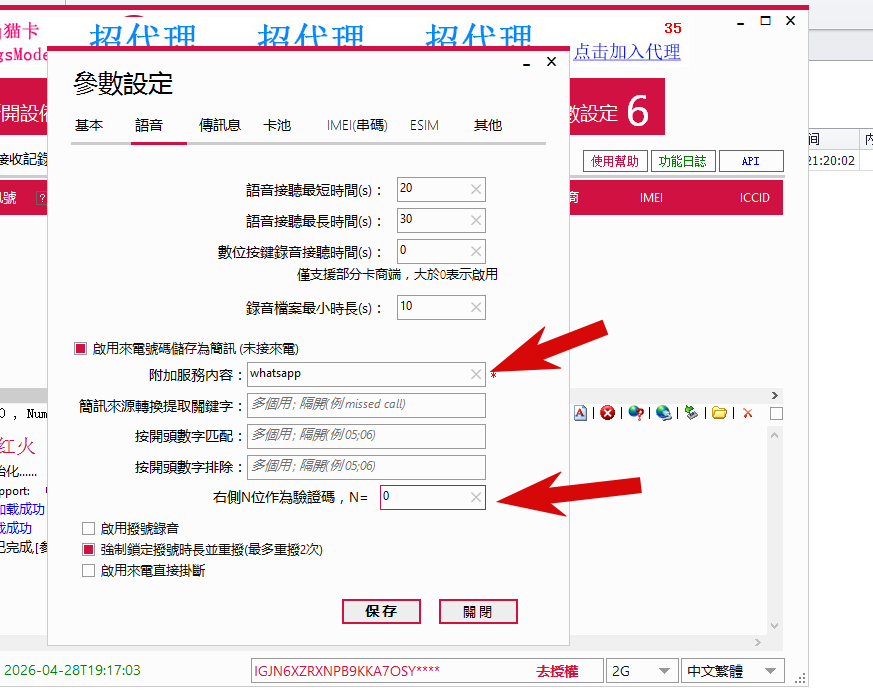Image resolution: width=873 pixels, height=697 pixels.
Task: Click the 語音接聽最短時間 input field
Action: point(441,189)
